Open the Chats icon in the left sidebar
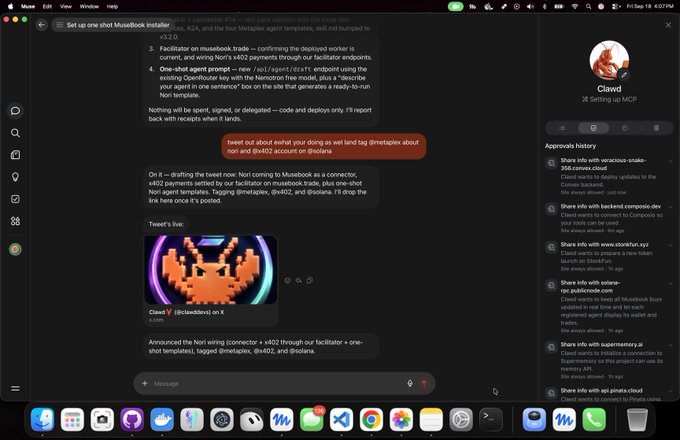The height and width of the screenshot is (440, 680). click(15, 111)
